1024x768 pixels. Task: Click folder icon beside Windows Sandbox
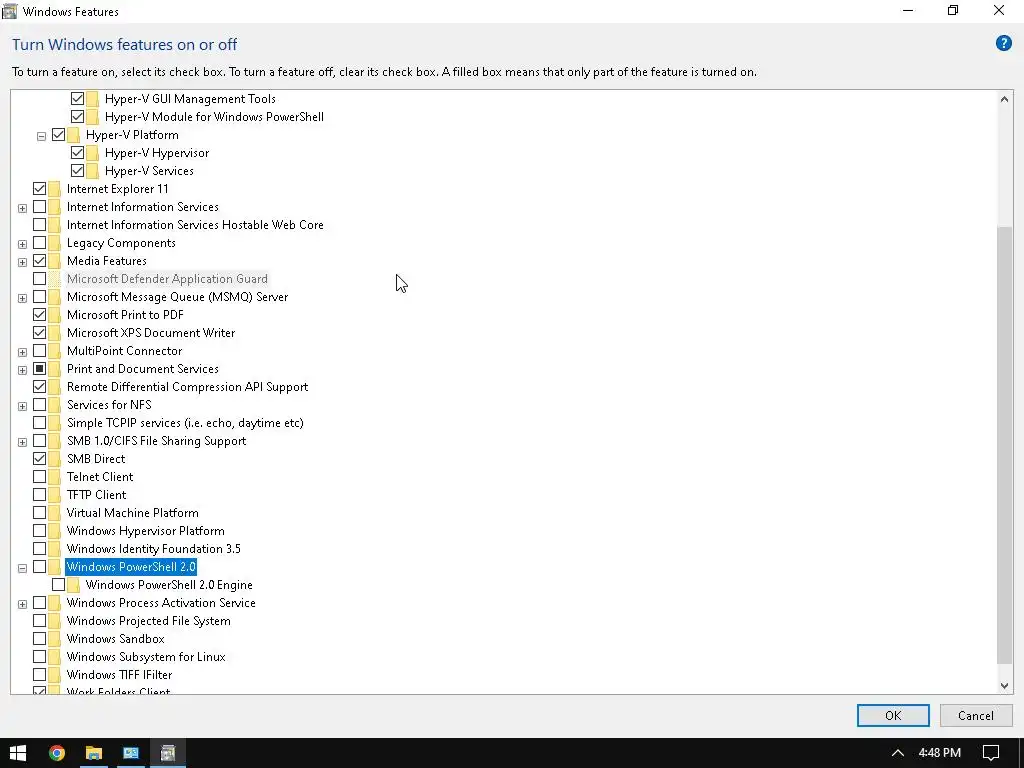pos(55,639)
